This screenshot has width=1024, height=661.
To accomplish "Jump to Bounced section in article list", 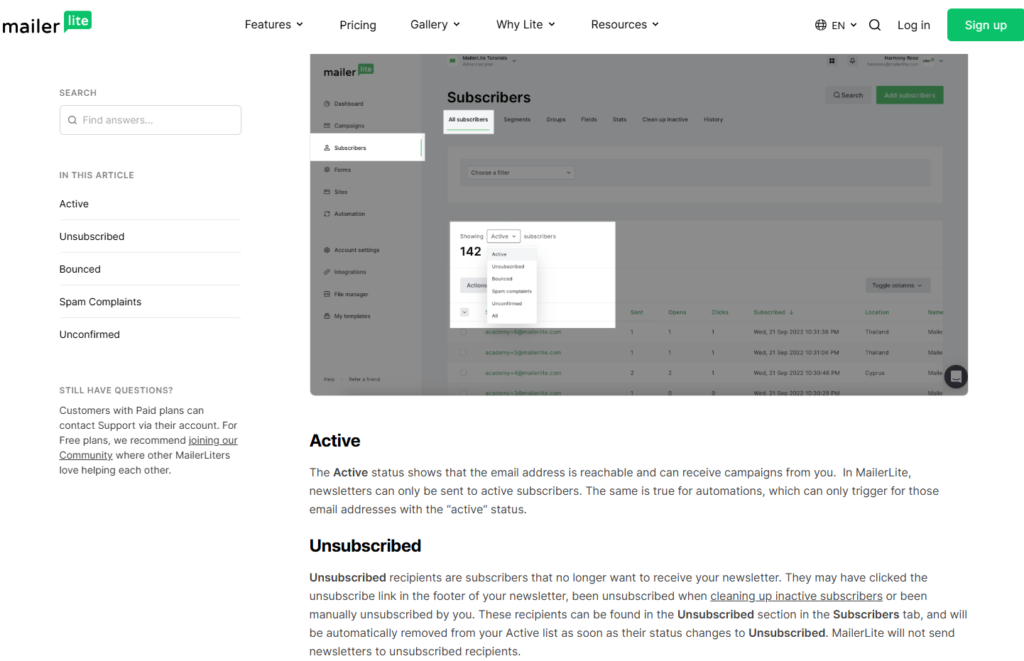I will tap(80, 269).
